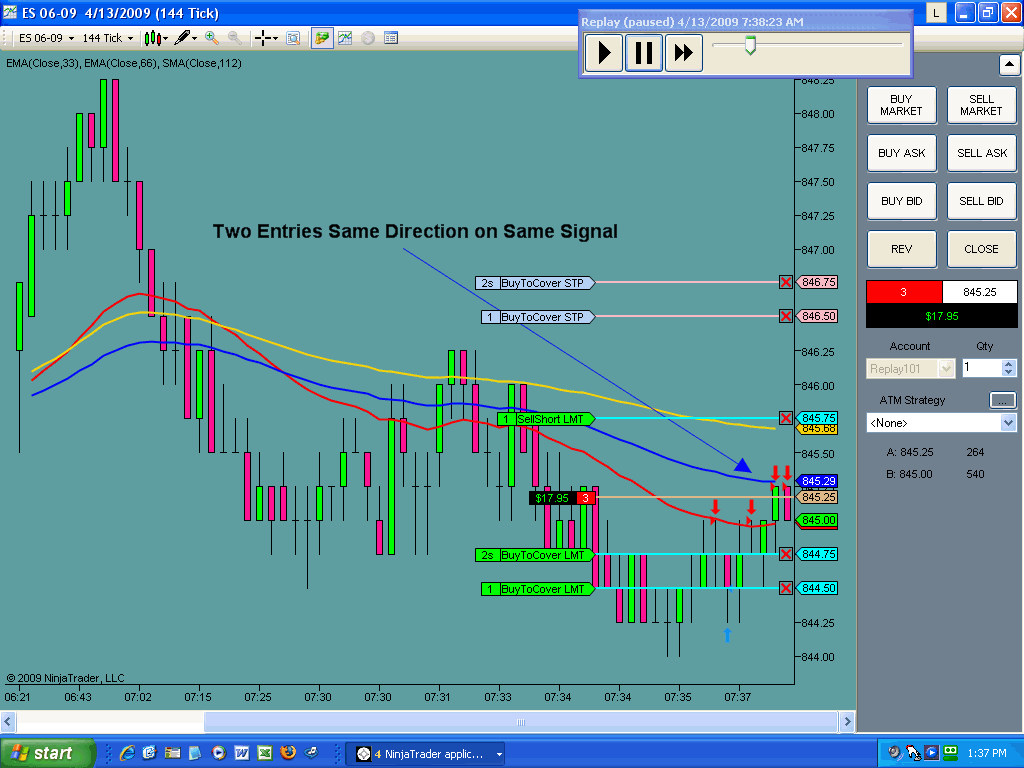Cancel the 844.75 BuyToCover LMT order

click(786, 554)
